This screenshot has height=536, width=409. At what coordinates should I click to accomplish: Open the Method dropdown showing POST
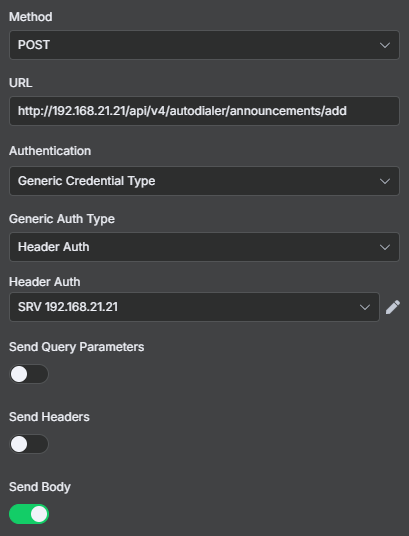204,45
